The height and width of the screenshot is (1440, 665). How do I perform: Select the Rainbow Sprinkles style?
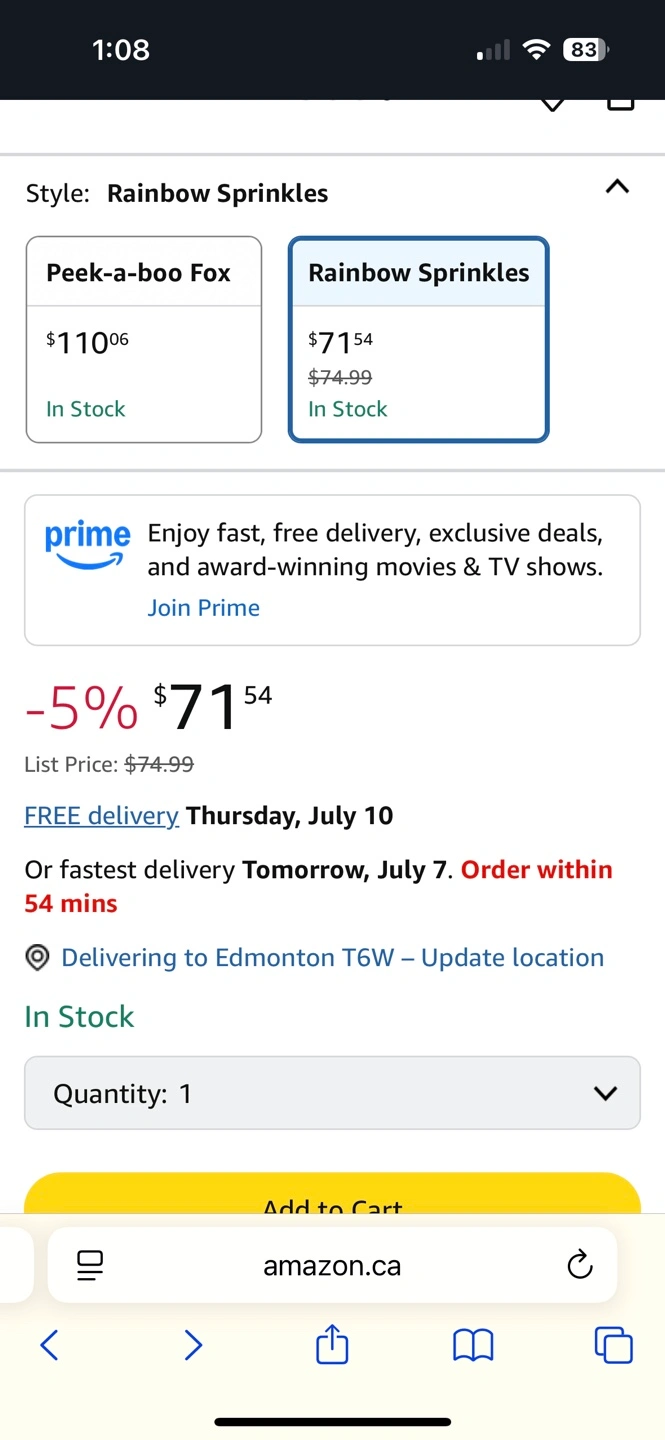pyautogui.click(x=418, y=339)
